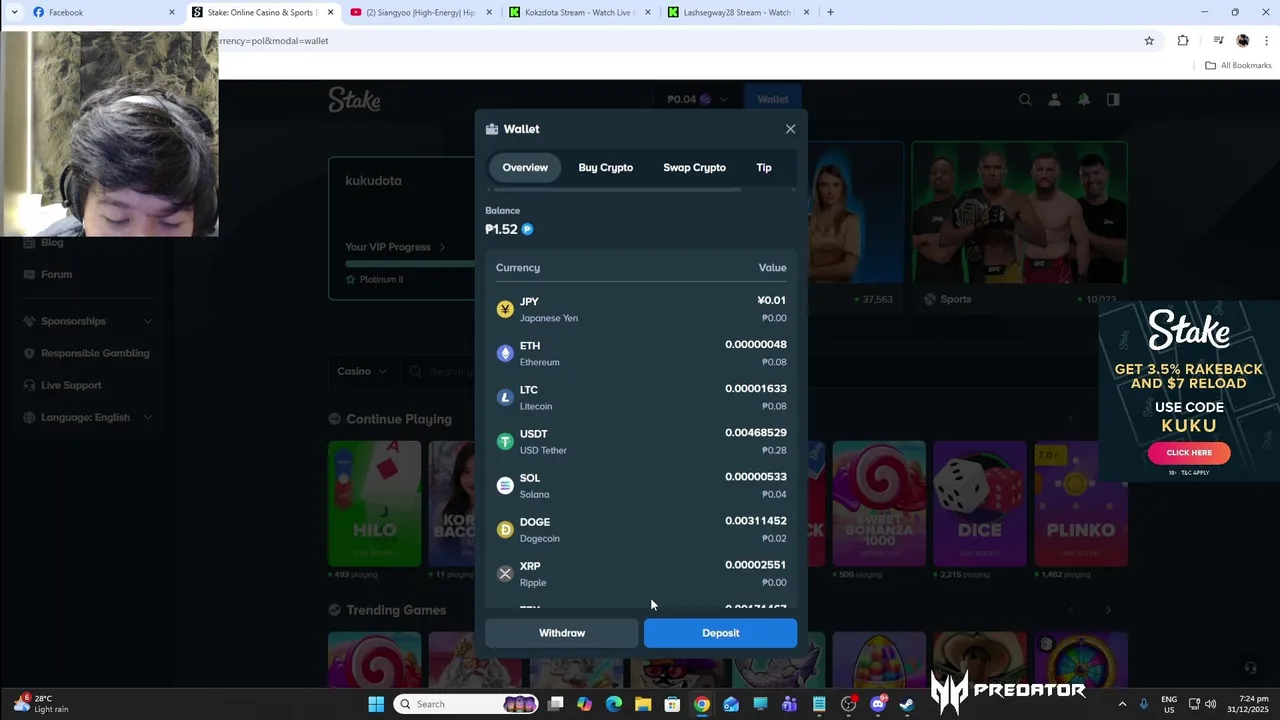Click the Withdraw button

(562, 633)
